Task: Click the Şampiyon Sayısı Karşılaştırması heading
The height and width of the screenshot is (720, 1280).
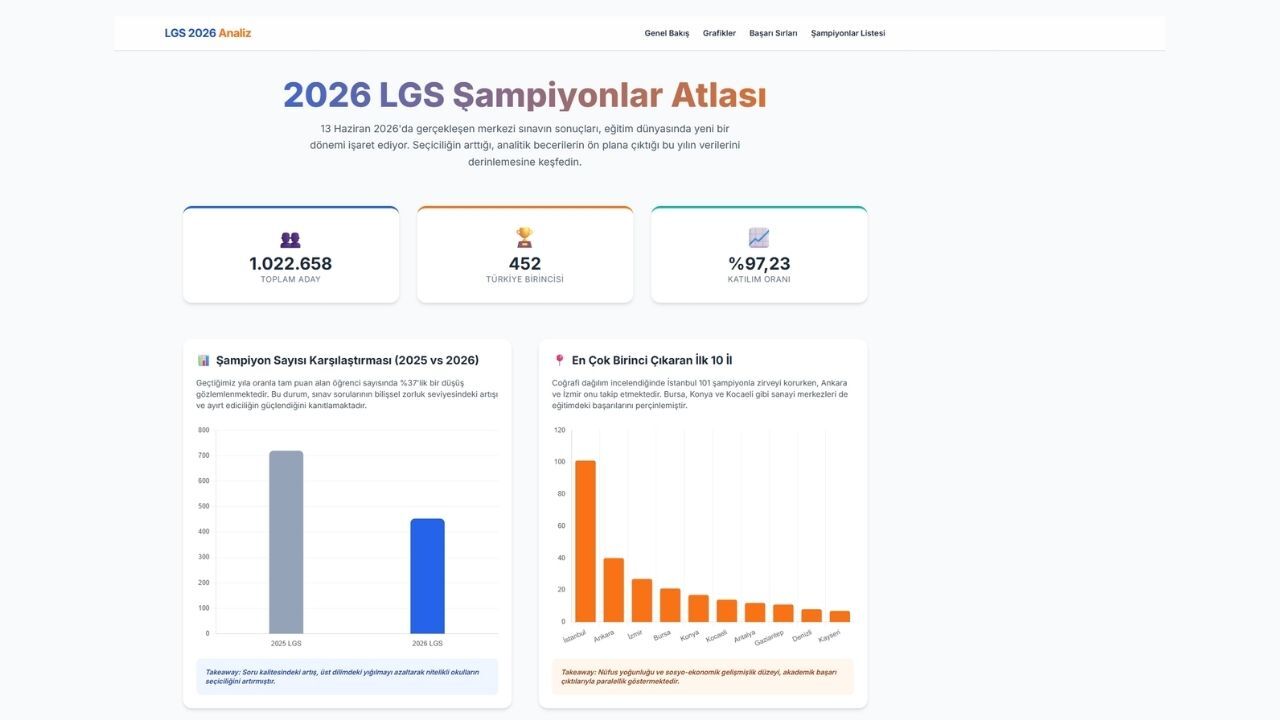Action: (x=347, y=360)
